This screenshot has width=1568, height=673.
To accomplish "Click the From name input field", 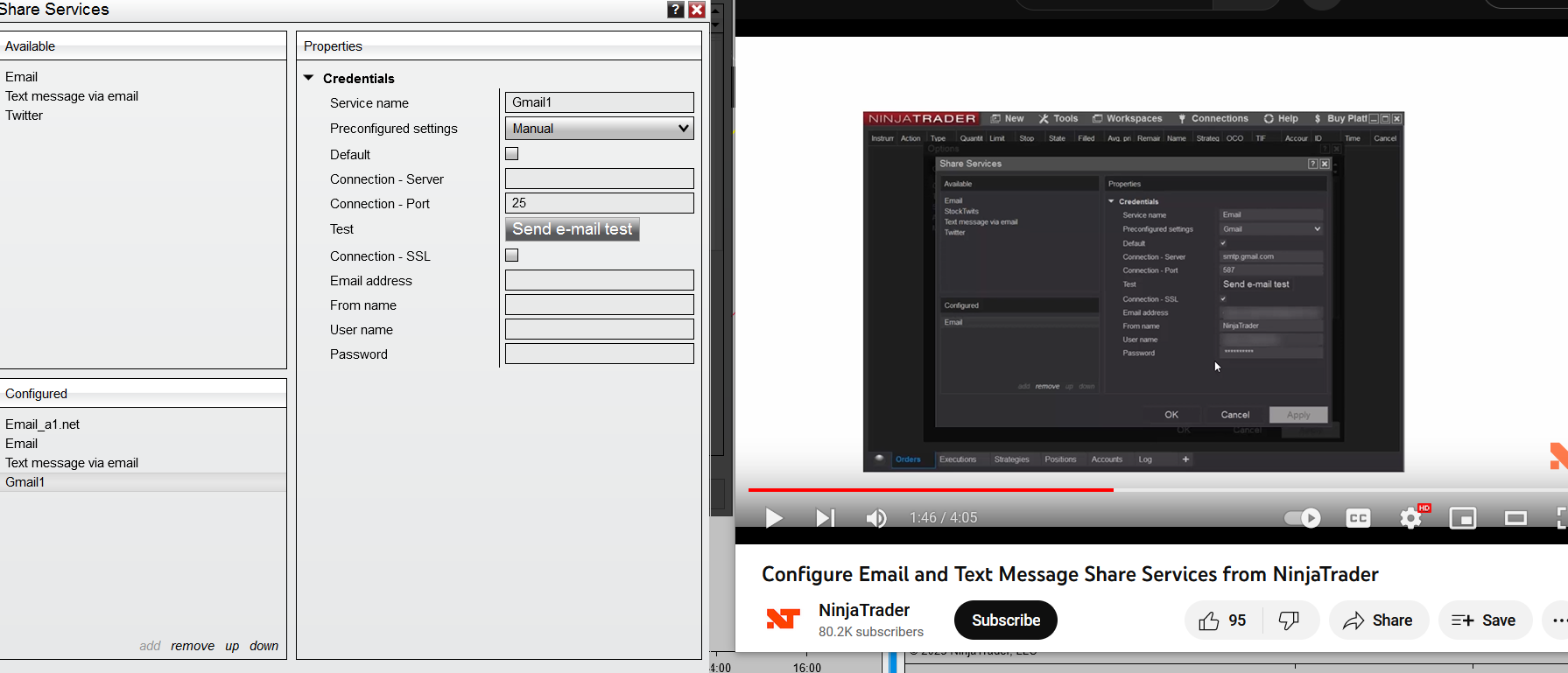I will pyautogui.click(x=600, y=305).
